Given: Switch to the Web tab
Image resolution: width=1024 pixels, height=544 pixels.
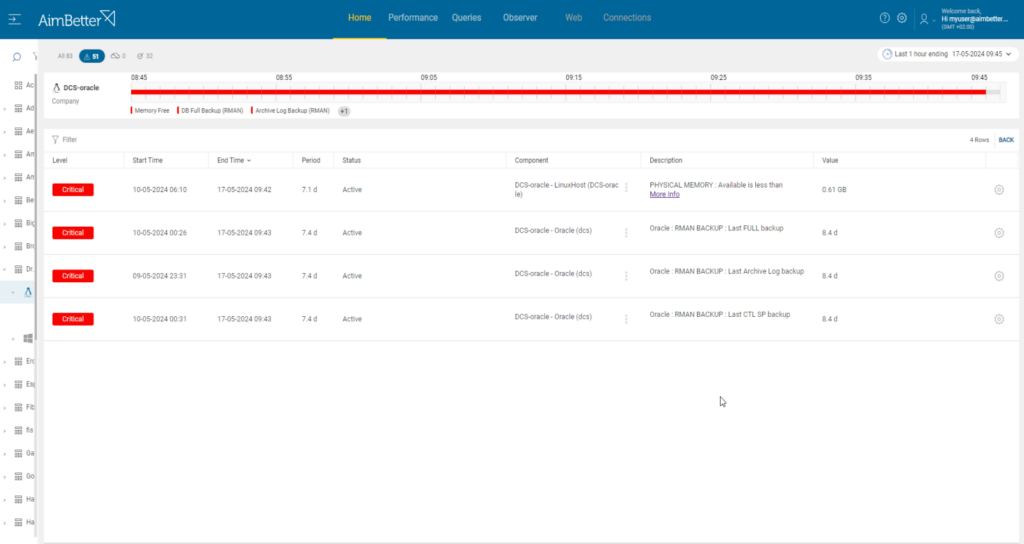Looking at the screenshot, I should pos(573,18).
